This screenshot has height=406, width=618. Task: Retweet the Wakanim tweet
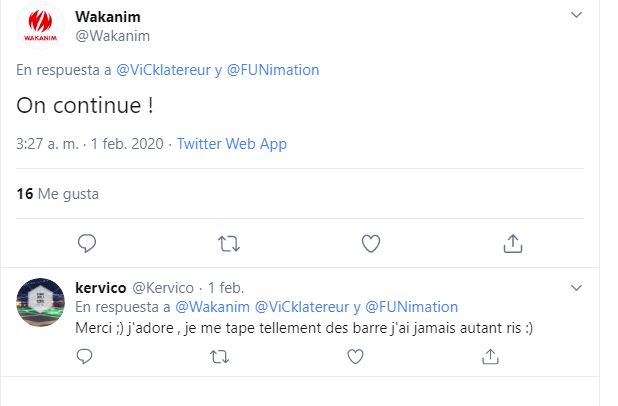pyautogui.click(x=228, y=242)
